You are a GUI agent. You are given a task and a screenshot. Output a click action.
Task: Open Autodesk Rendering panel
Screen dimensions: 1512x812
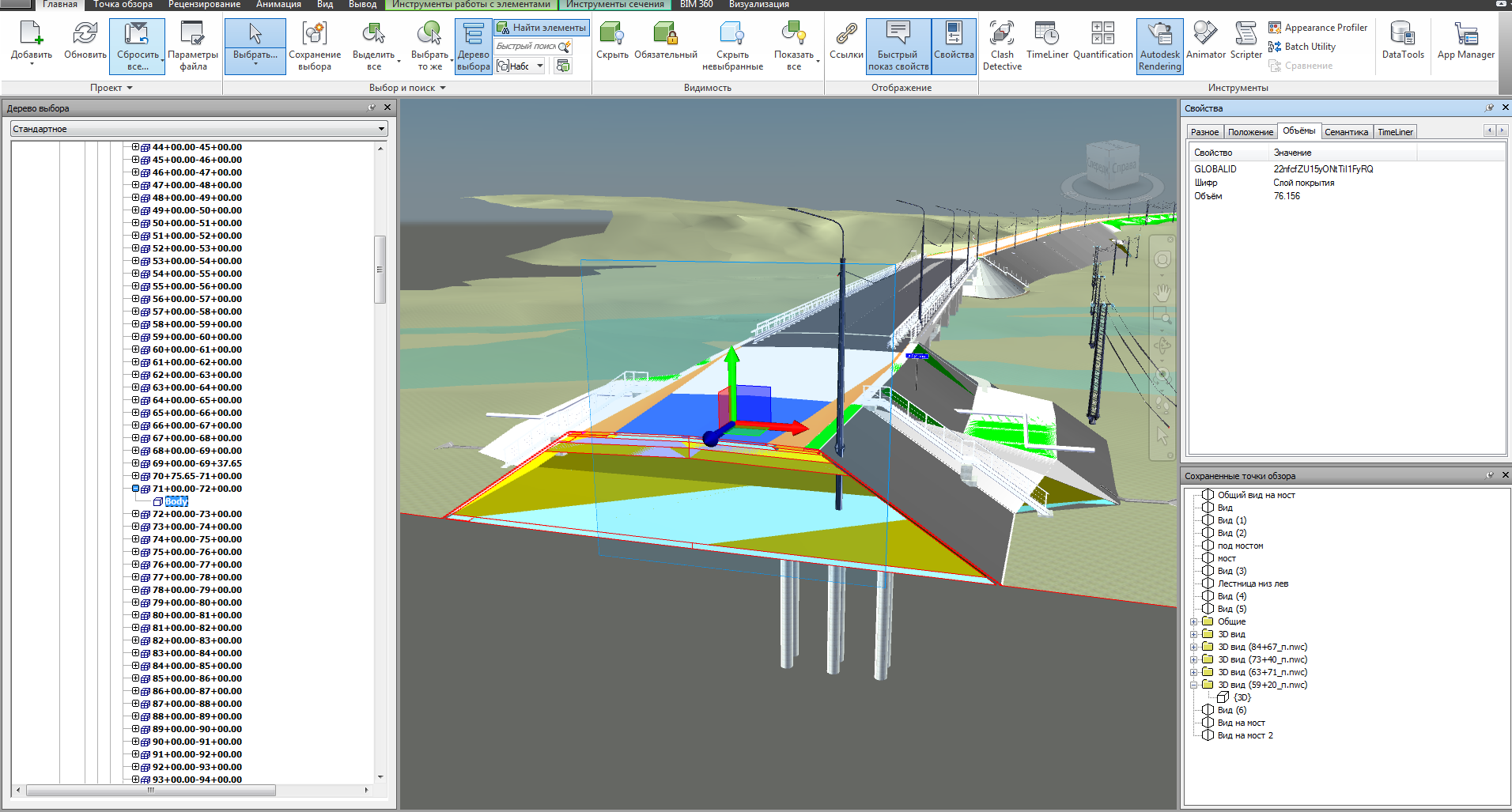coord(1159,46)
